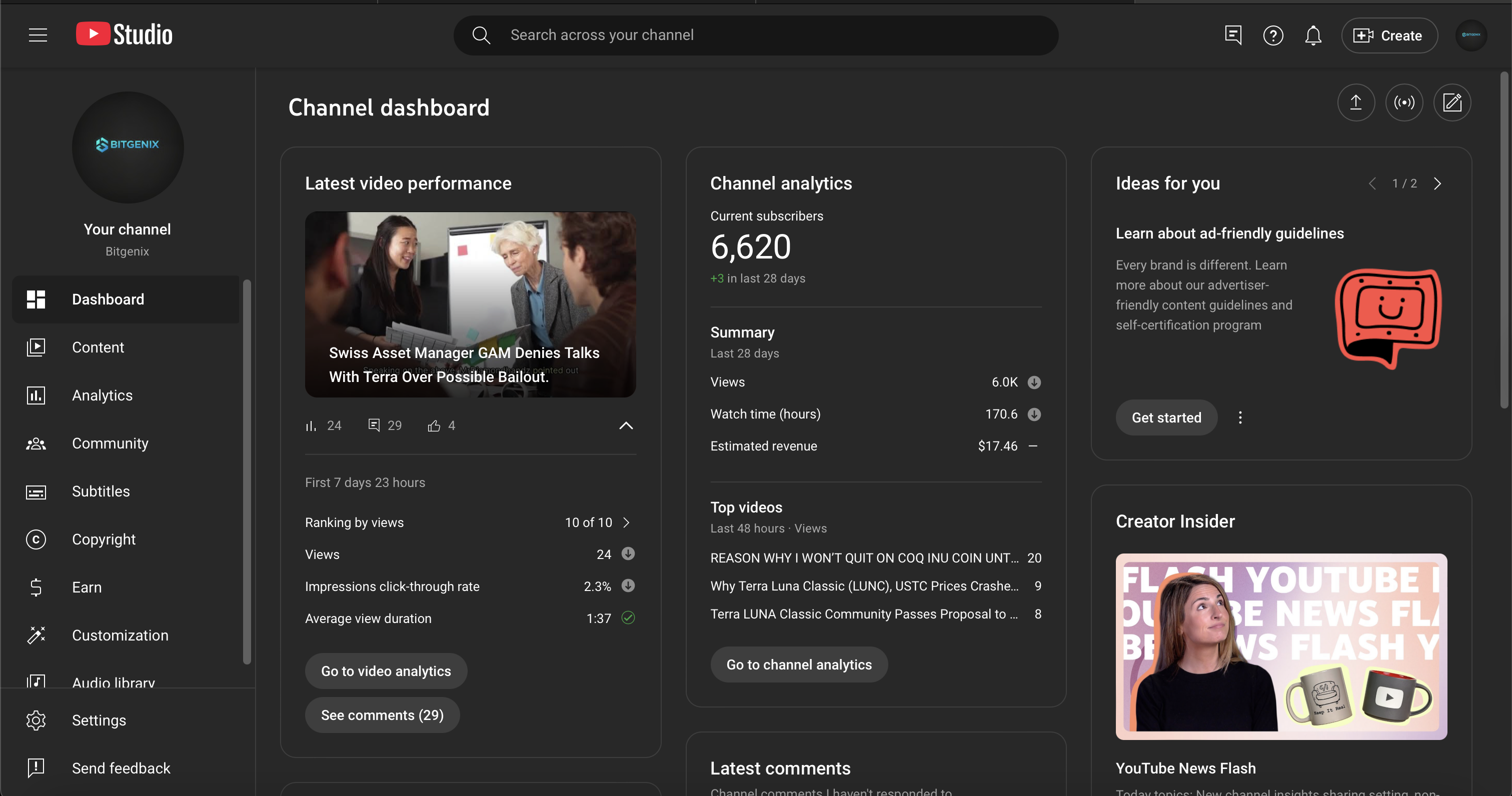Click the down arrow next to video Views 24
This screenshot has width=1512, height=796.
click(x=628, y=553)
